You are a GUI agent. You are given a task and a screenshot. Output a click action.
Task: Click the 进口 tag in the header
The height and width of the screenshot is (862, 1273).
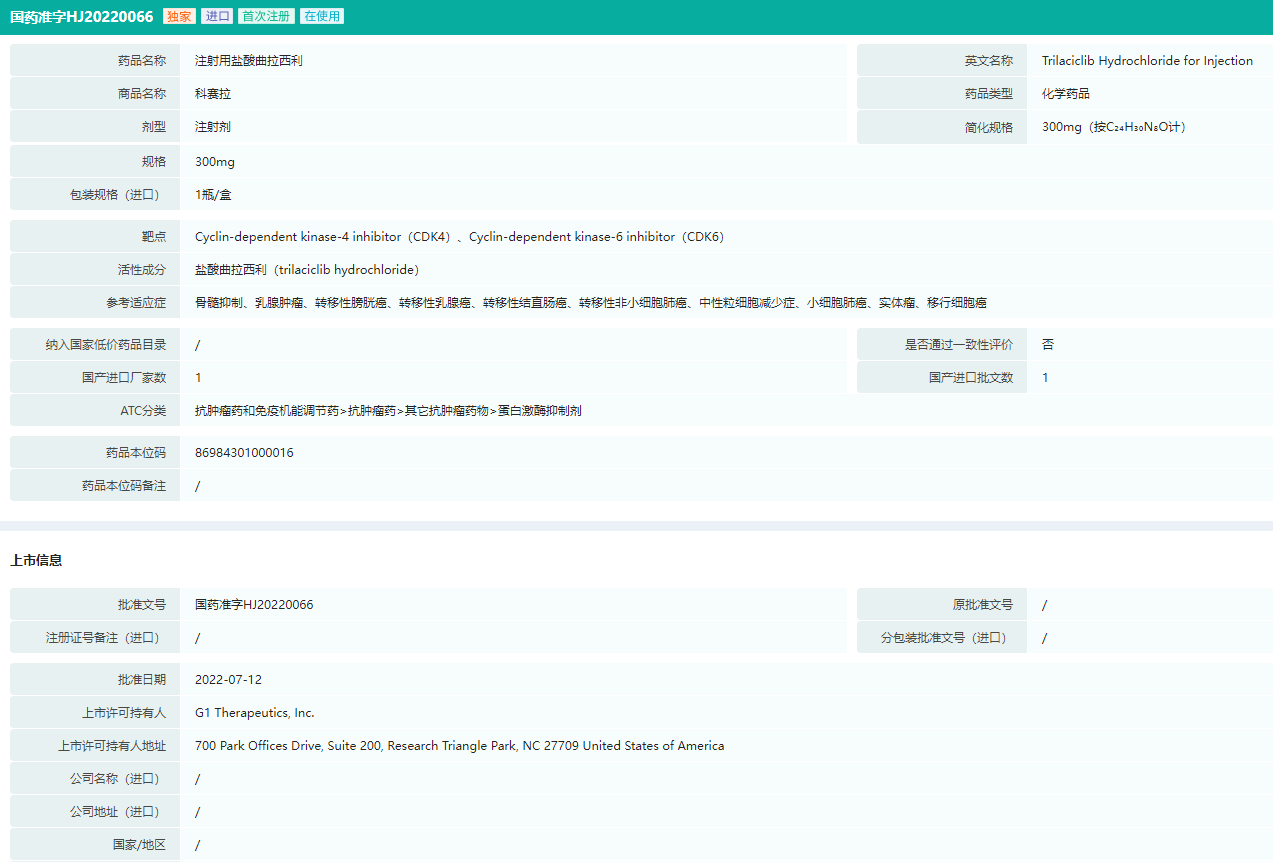click(217, 16)
